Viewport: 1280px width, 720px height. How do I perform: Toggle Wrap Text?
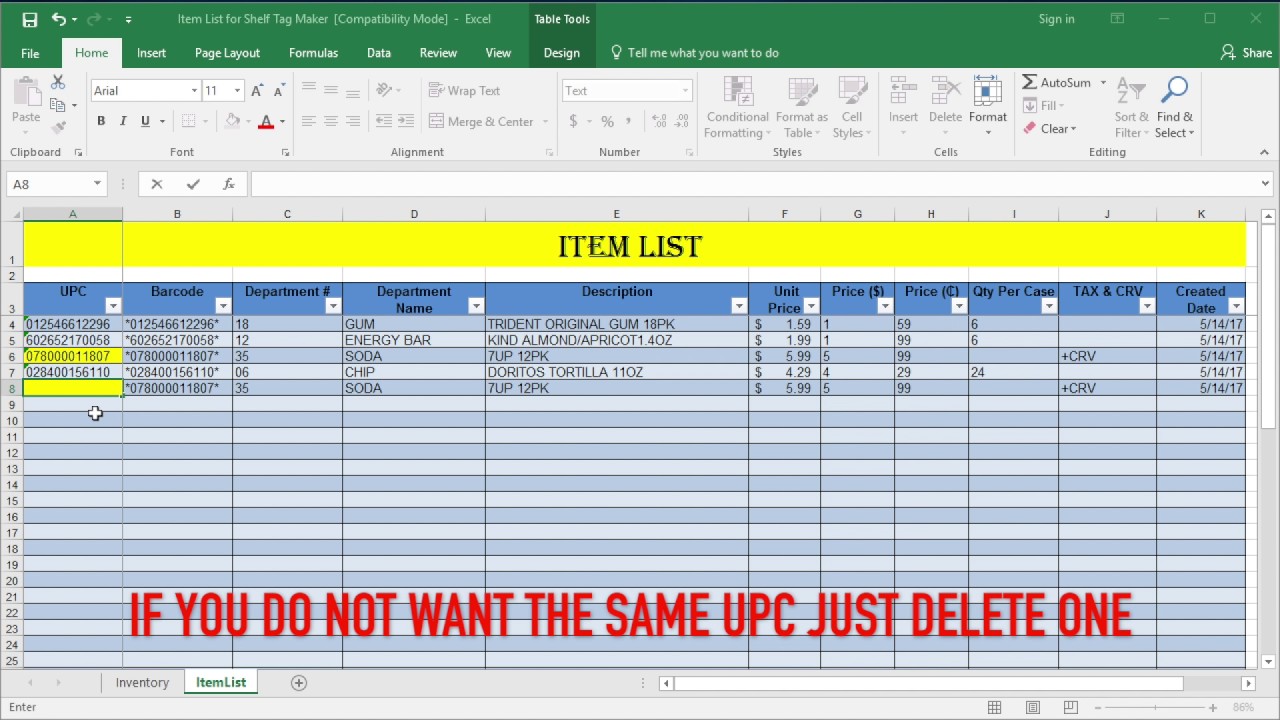[x=464, y=91]
